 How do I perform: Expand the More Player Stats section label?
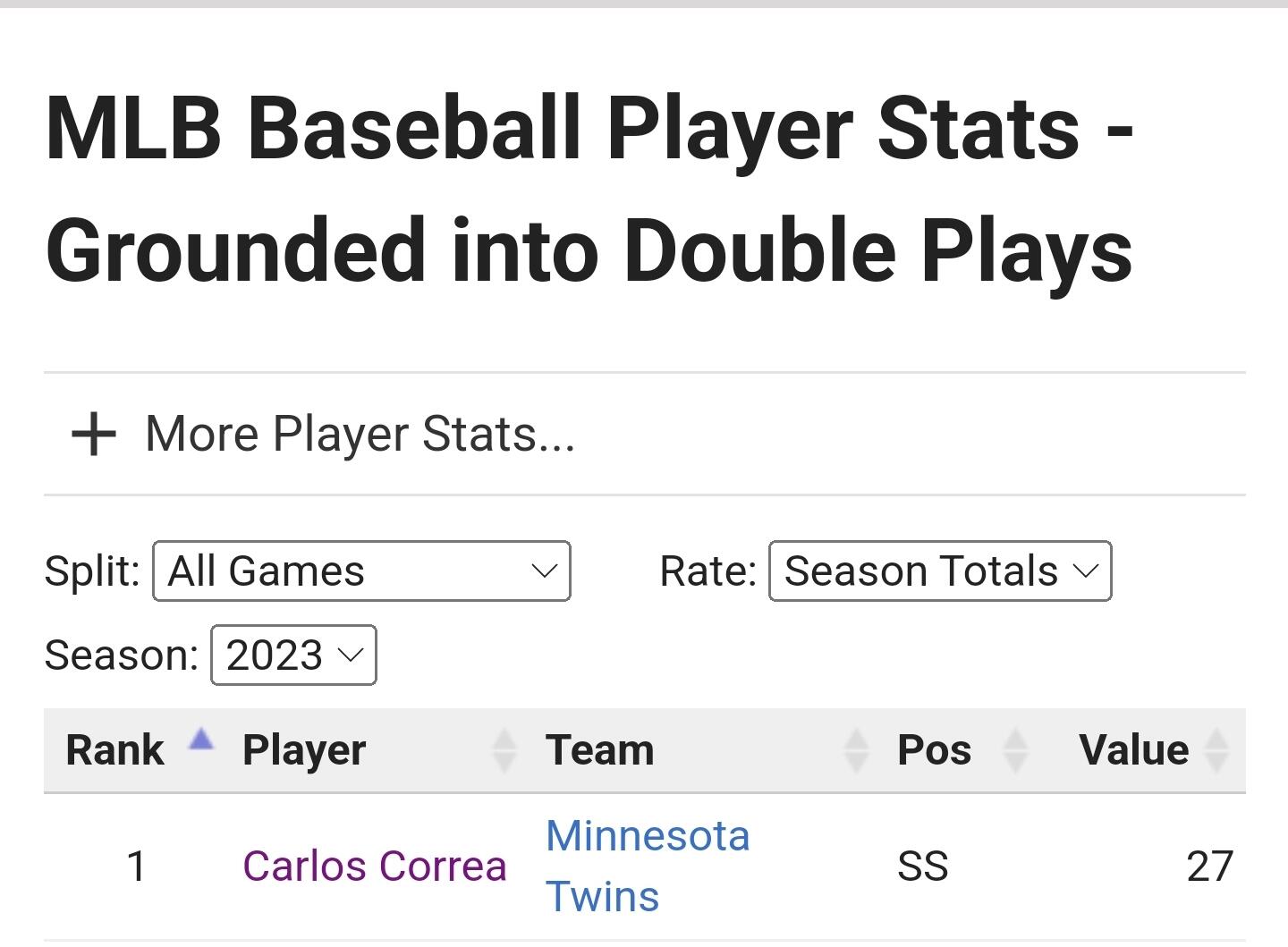(360, 435)
